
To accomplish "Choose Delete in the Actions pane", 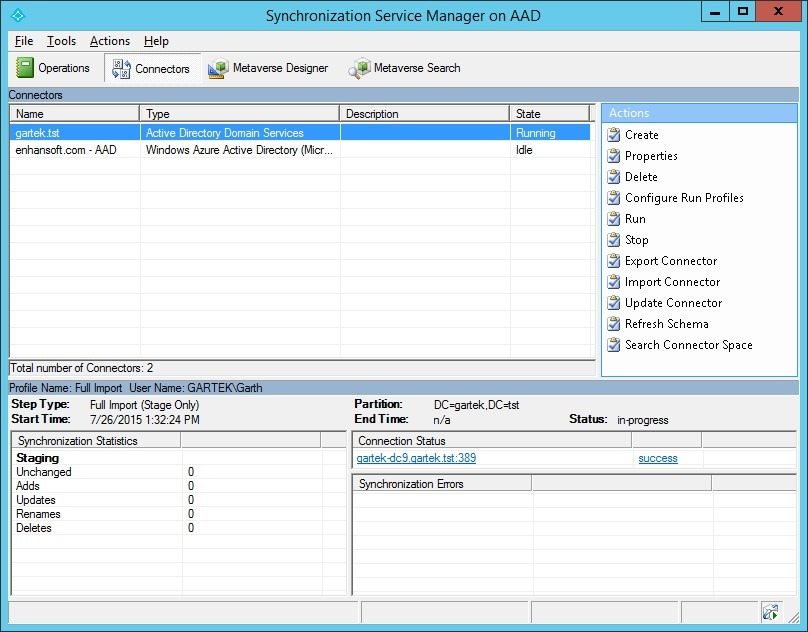I will pos(641,177).
